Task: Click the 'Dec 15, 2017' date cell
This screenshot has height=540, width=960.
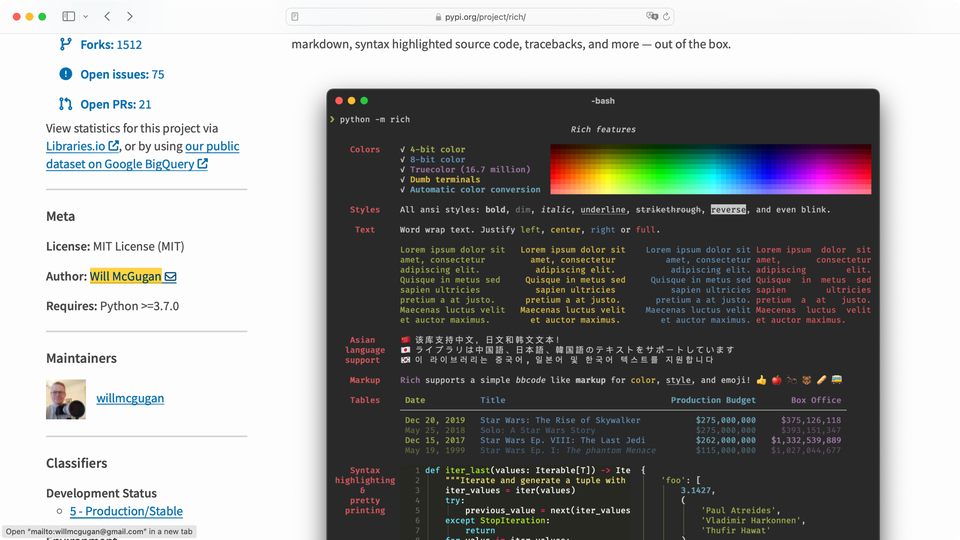Action: [x=435, y=440]
